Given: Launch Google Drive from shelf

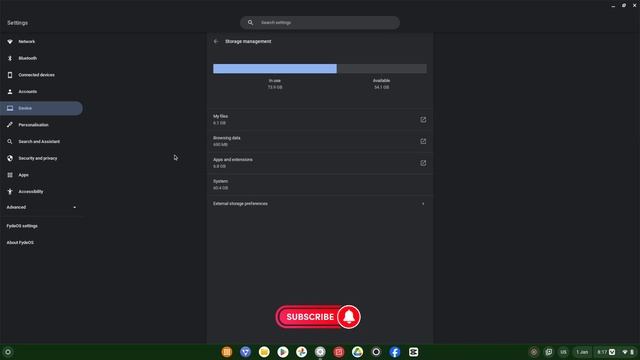Looking at the screenshot, I should 358,352.
